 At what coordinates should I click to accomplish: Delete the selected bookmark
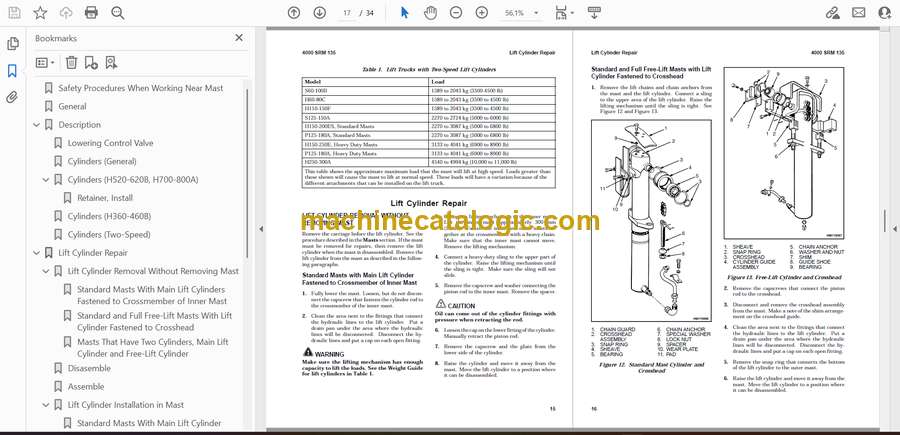coord(71,63)
